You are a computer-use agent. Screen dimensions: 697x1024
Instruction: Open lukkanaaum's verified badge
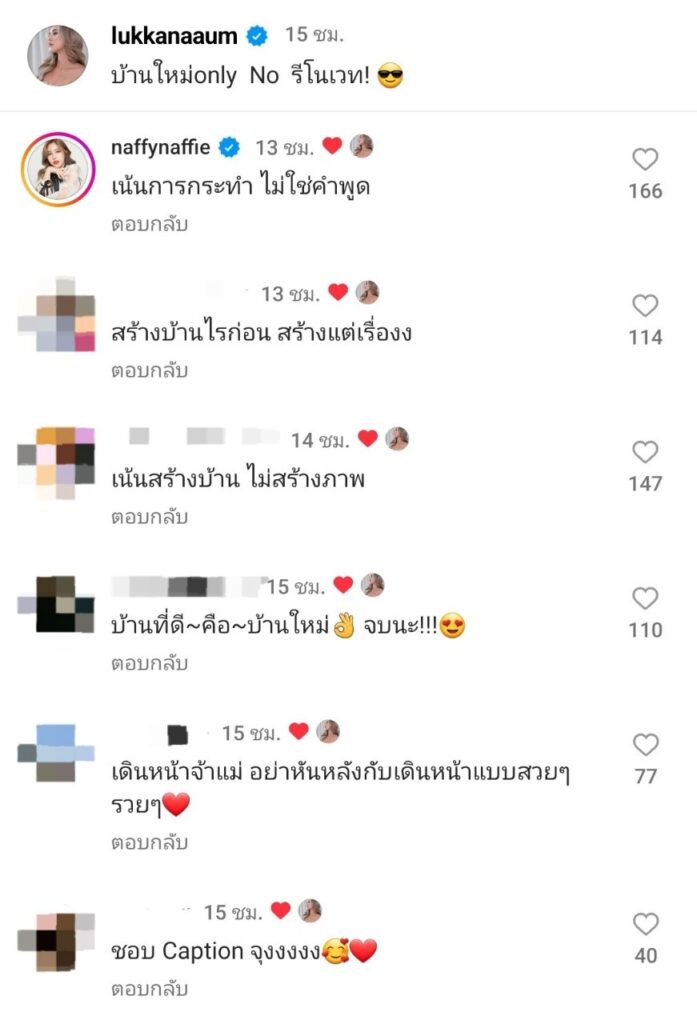pyautogui.click(x=257, y=35)
